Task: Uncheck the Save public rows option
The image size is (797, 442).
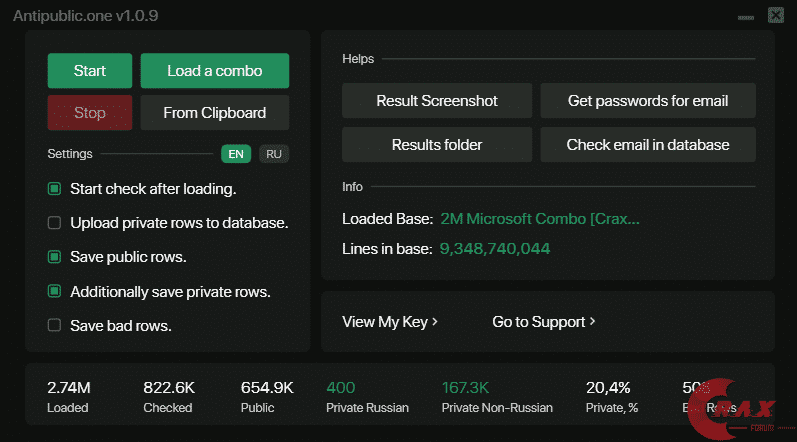Action: point(55,257)
